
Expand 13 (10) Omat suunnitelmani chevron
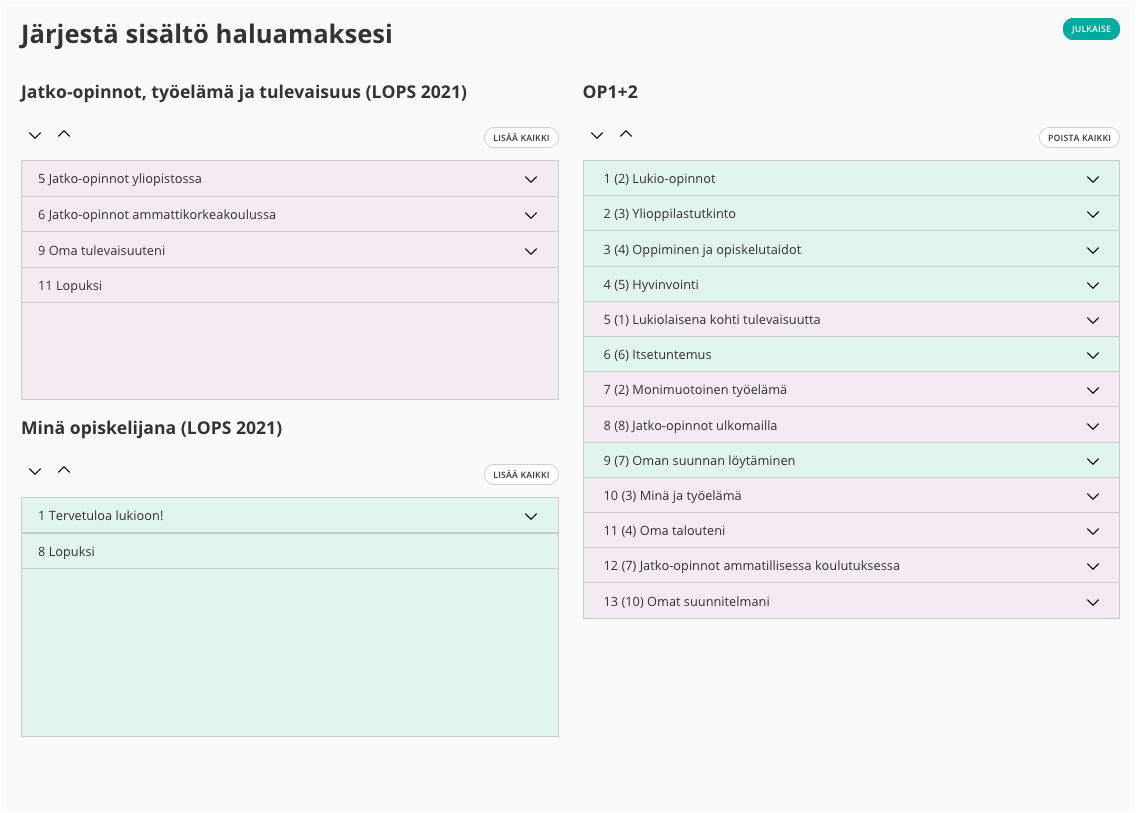[1093, 602]
